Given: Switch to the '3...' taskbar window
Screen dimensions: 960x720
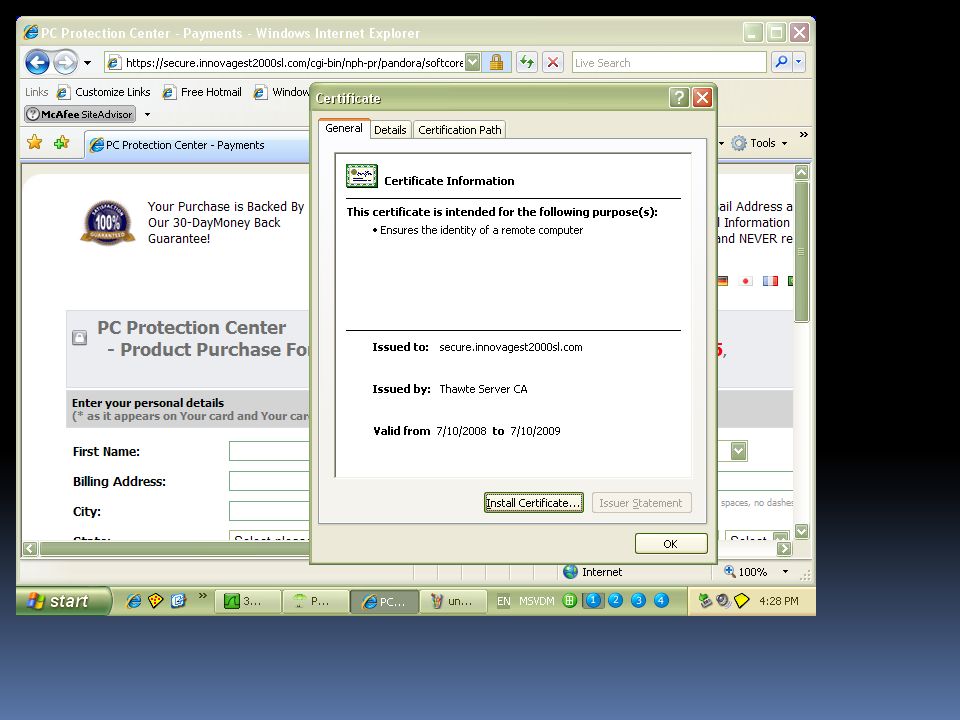Looking at the screenshot, I should coord(248,601).
